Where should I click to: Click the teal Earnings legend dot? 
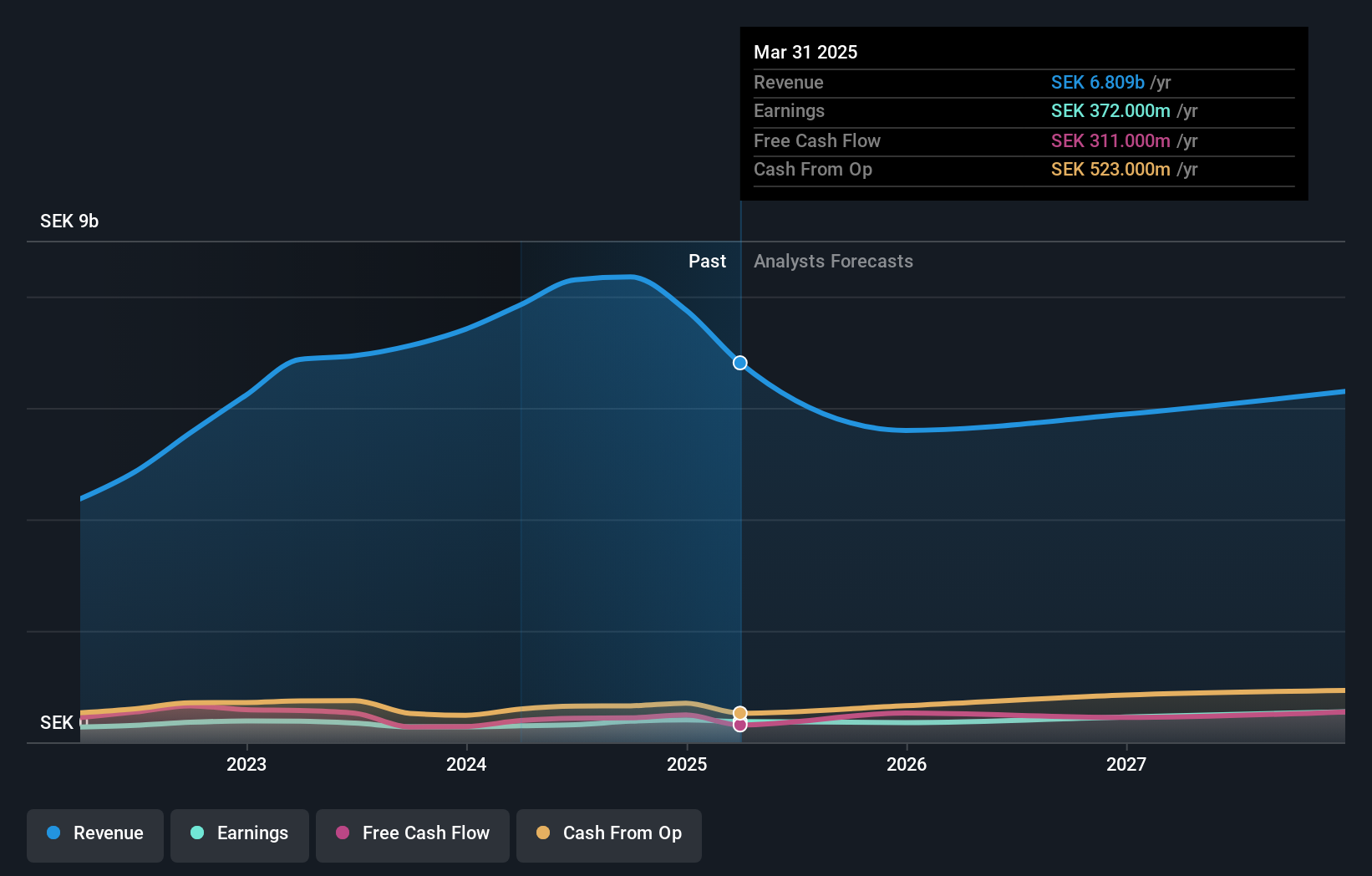[x=197, y=833]
